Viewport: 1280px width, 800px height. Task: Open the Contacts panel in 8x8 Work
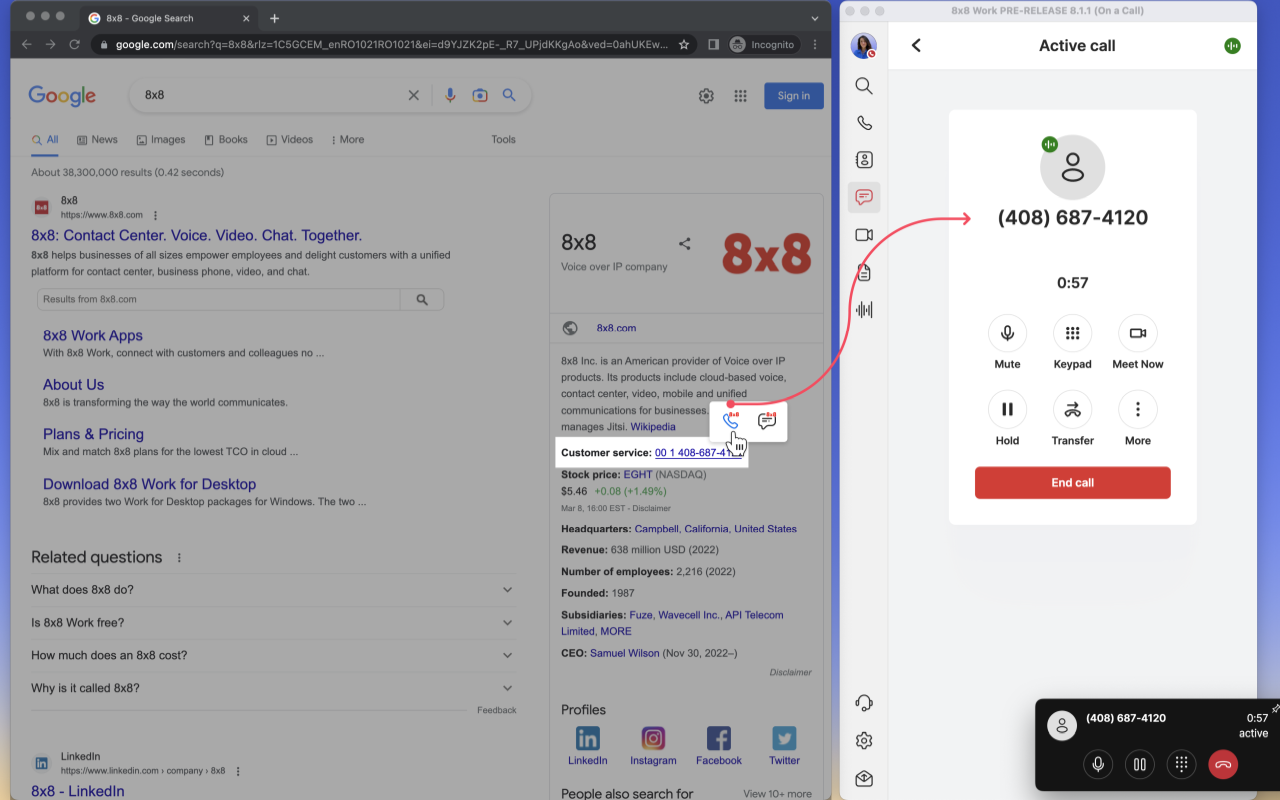[863, 159]
